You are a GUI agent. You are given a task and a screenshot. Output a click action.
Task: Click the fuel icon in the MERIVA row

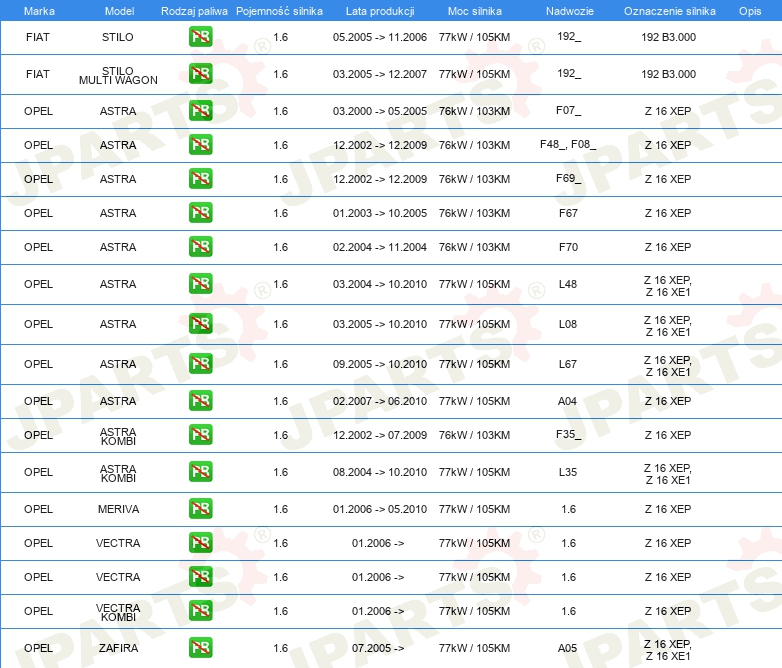pos(200,509)
